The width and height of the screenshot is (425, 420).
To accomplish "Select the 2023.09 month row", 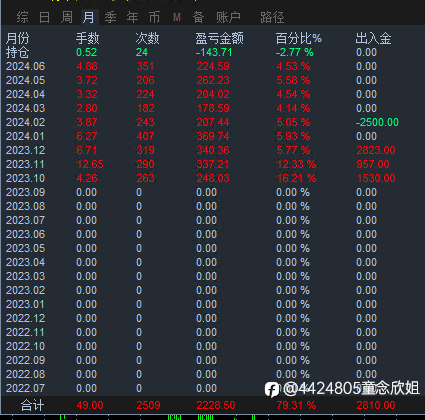I will [25, 192].
